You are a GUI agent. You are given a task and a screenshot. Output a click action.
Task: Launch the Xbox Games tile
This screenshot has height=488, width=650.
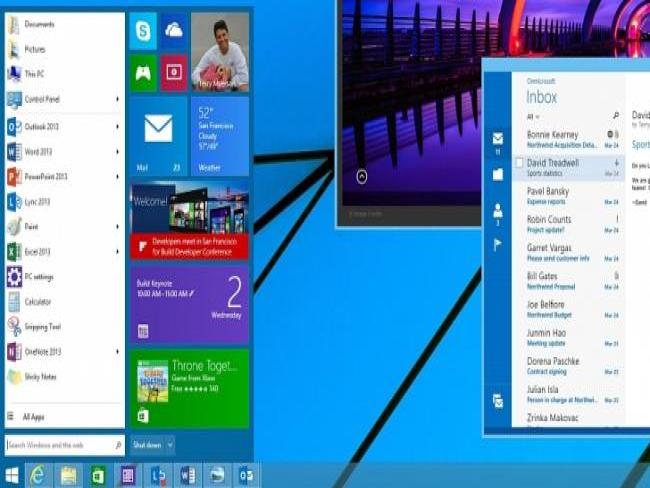pos(143,73)
